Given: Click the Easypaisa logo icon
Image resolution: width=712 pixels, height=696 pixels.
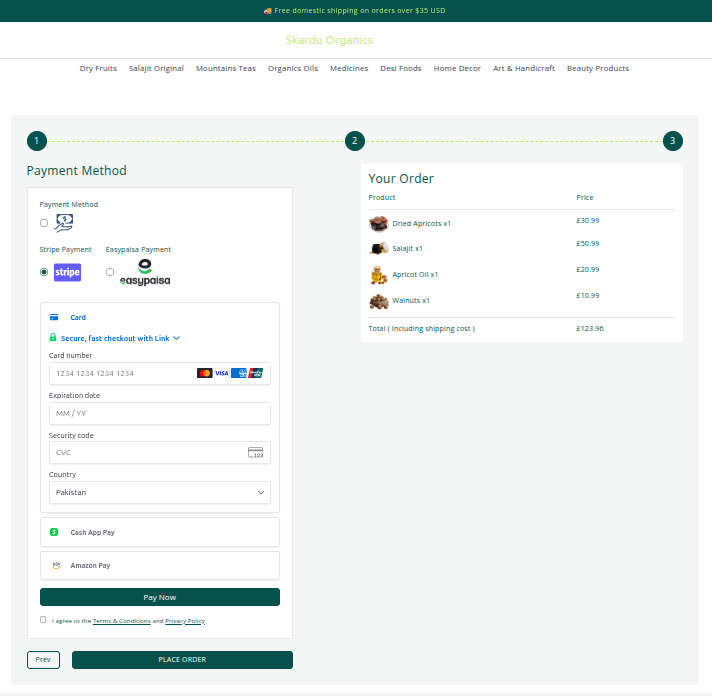Looking at the screenshot, I should (x=145, y=272).
